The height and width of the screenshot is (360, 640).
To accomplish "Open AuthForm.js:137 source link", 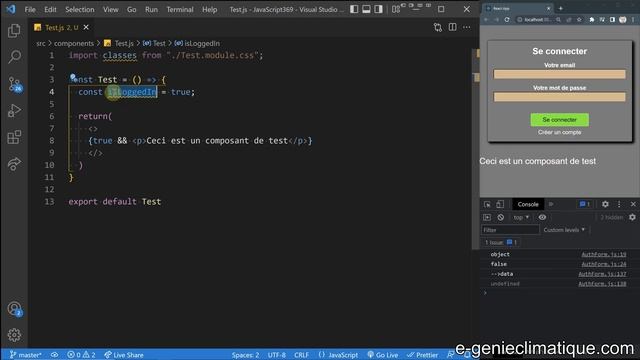I will 602,274.
